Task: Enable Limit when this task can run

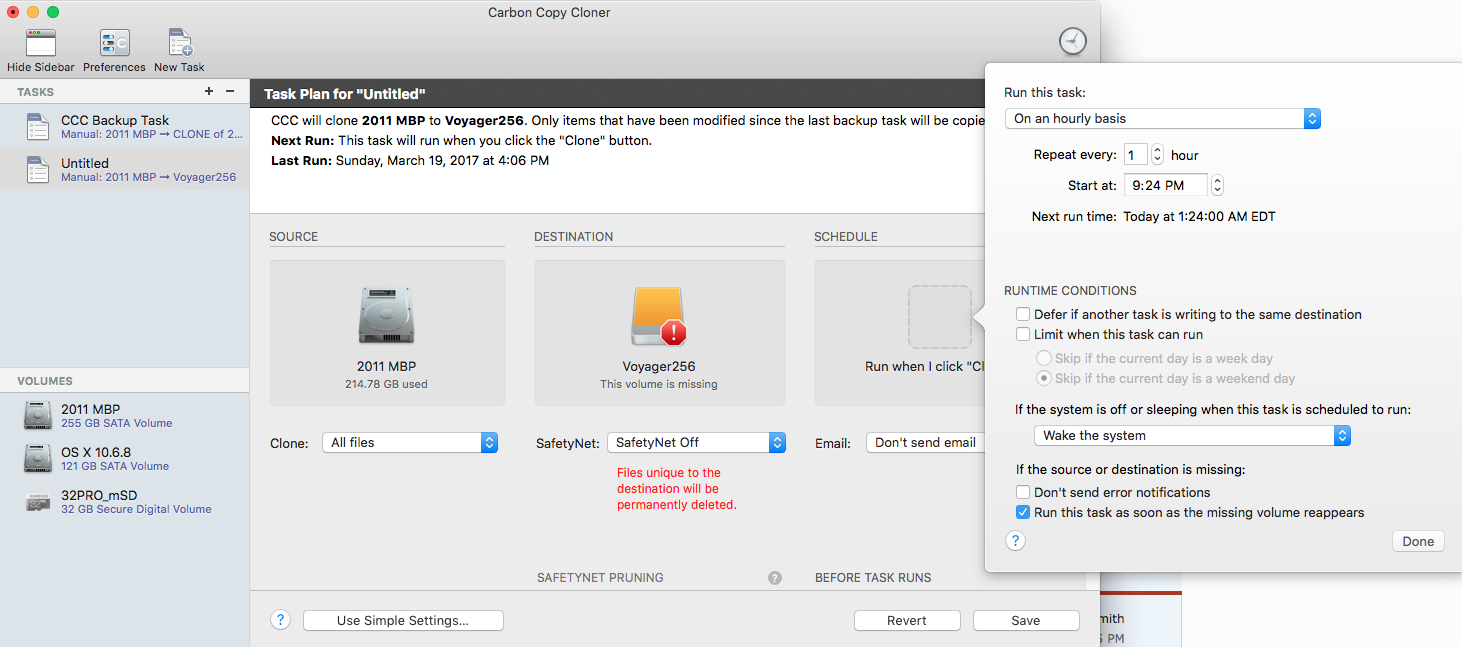Action: 1023,334
